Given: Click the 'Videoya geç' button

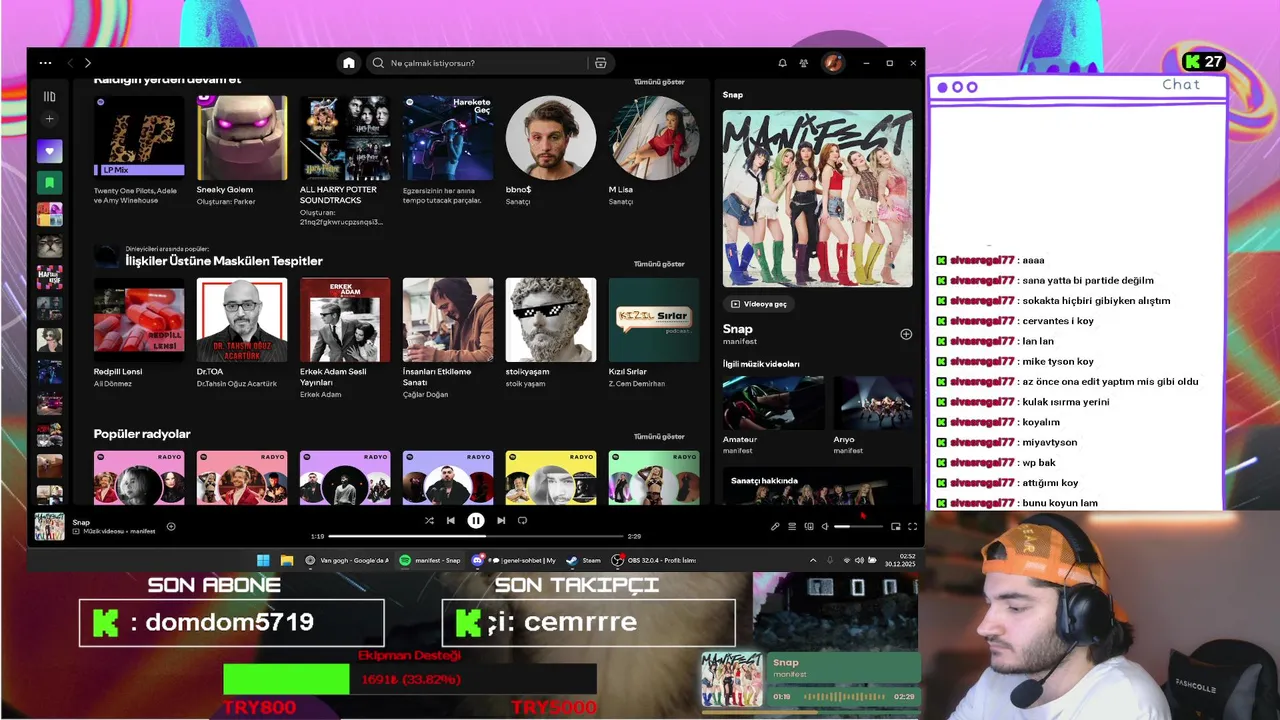Looking at the screenshot, I should 759,304.
